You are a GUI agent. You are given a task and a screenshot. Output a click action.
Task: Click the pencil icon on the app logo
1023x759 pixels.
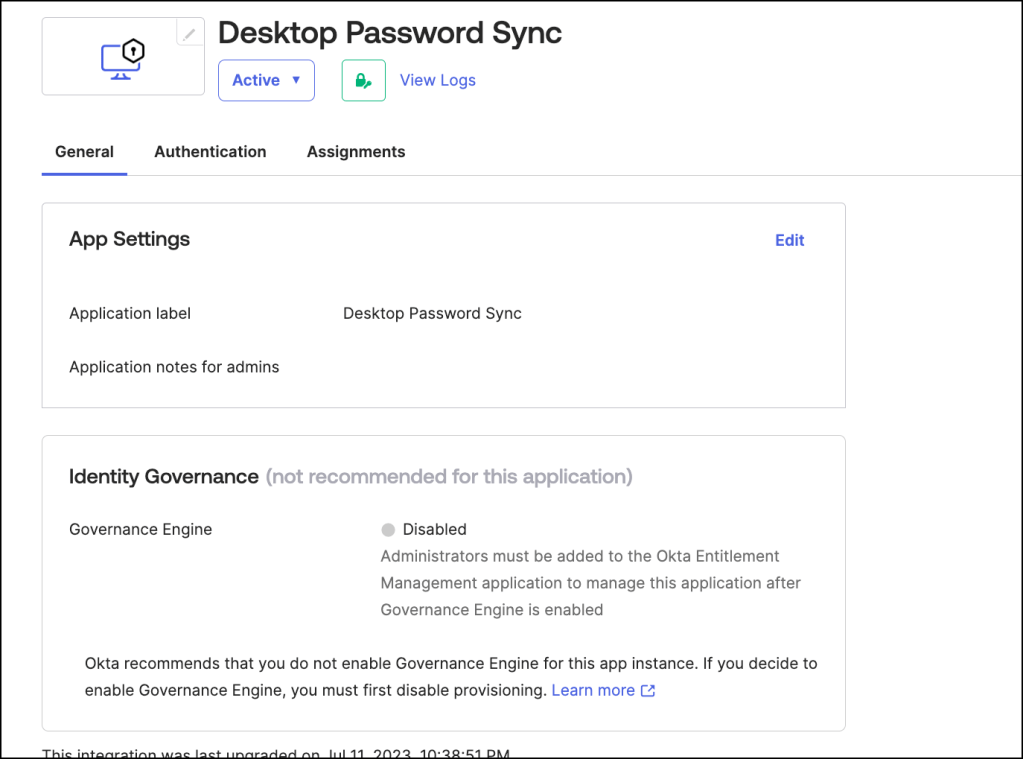tap(189, 34)
